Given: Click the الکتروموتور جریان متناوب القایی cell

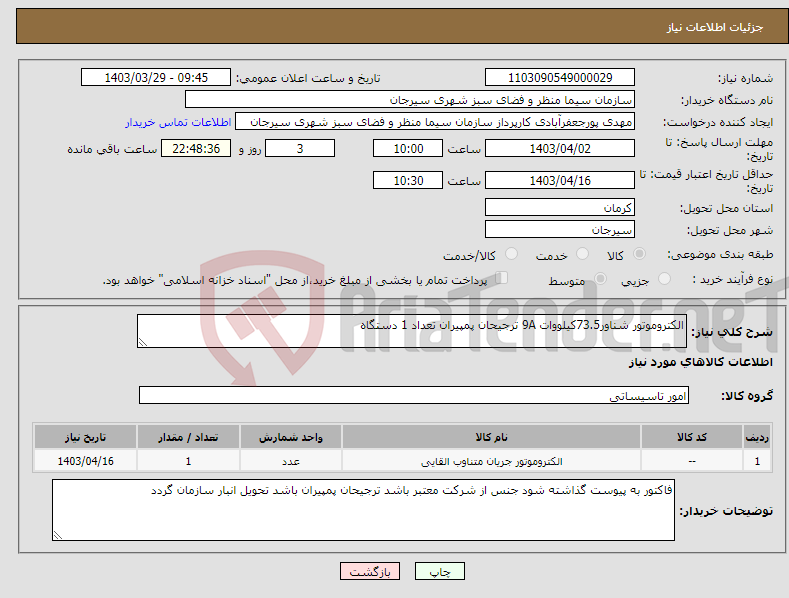Looking at the screenshot, I should 491,461.
